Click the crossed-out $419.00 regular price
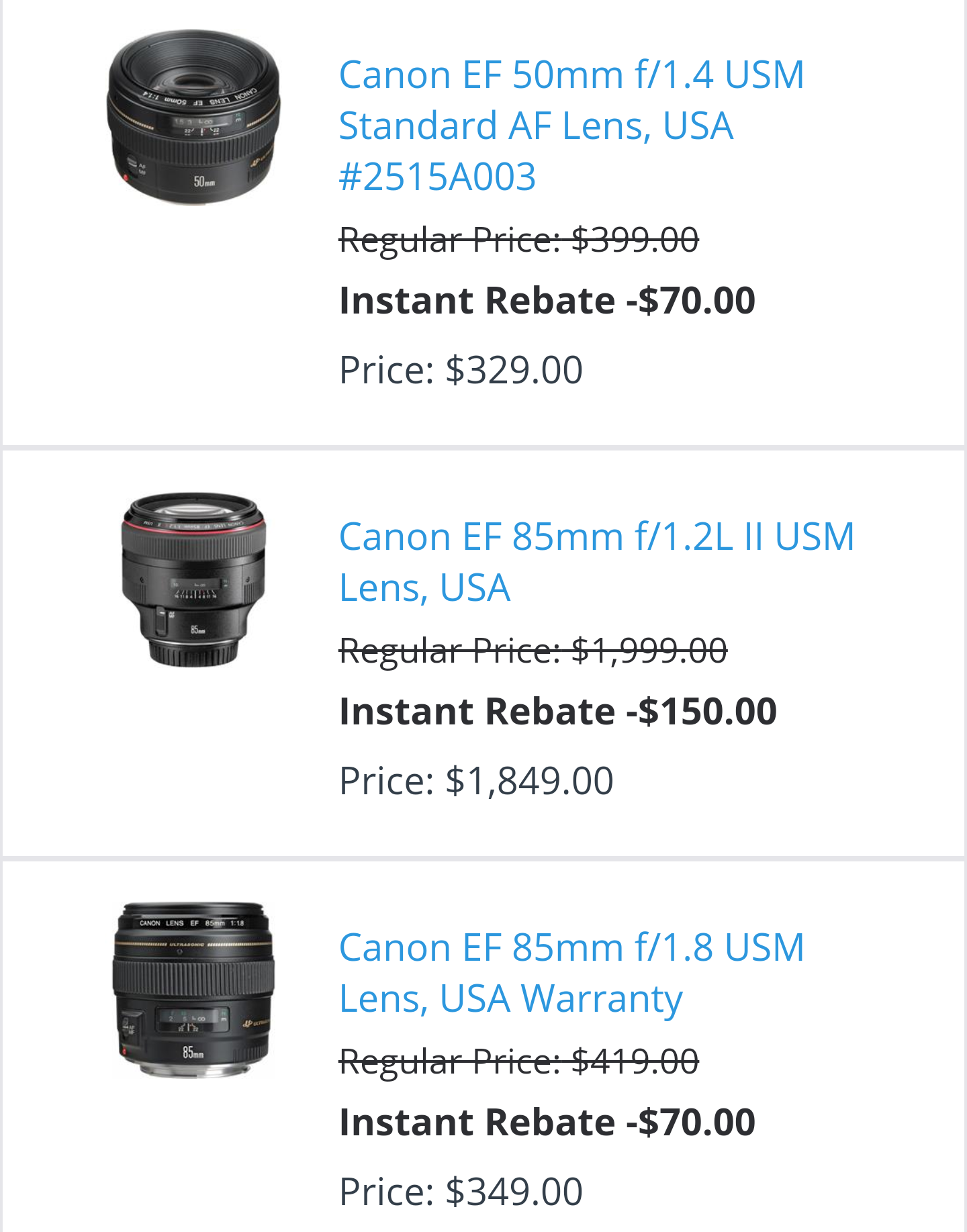This screenshot has height=1232, width=967. coord(518,1061)
